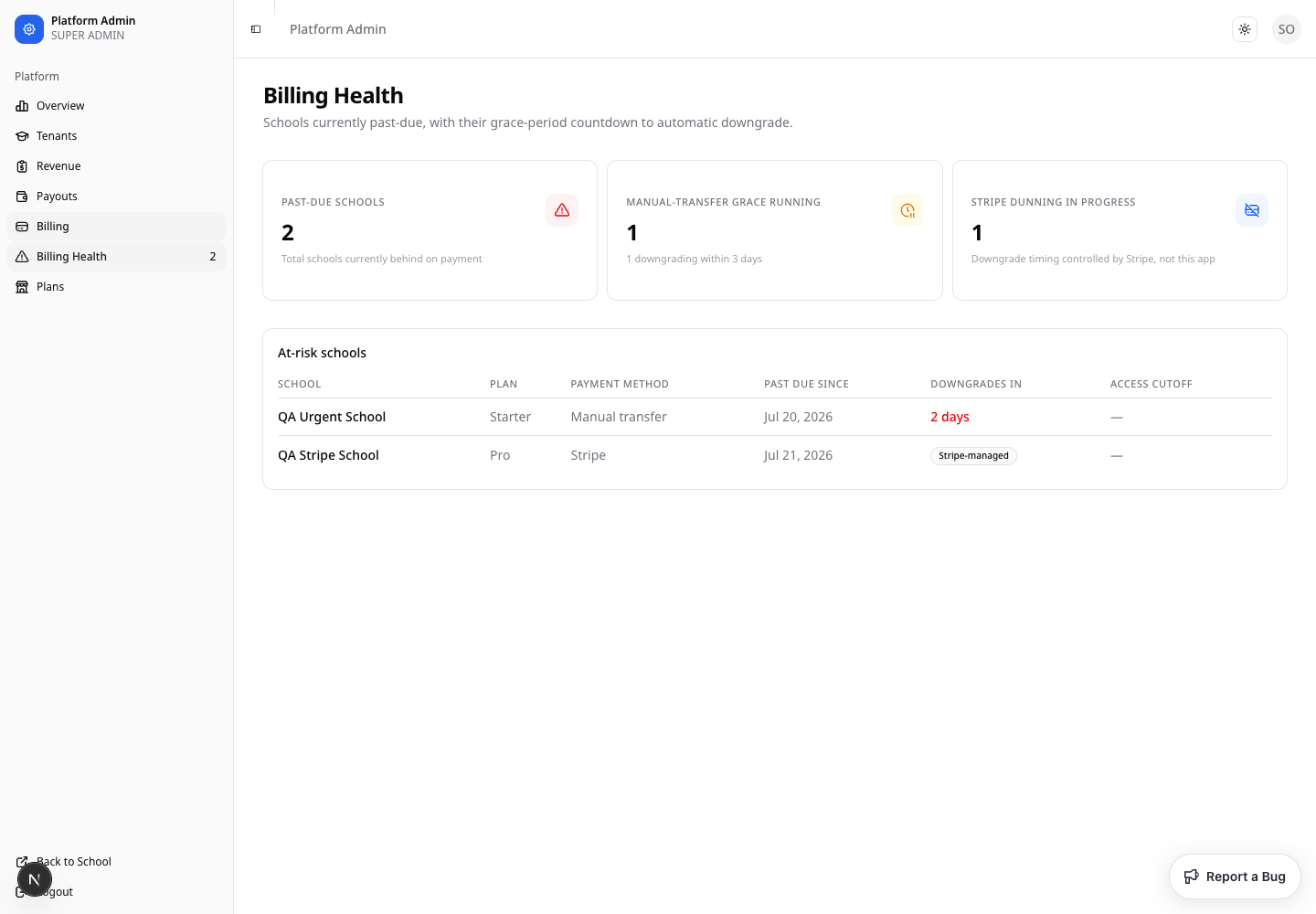Click the Payment Method column header
The image size is (1316, 914).
(x=620, y=384)
